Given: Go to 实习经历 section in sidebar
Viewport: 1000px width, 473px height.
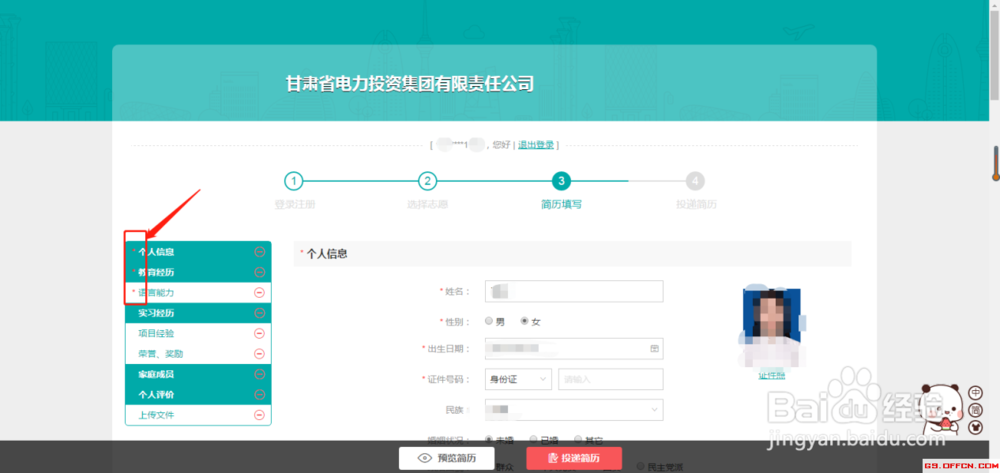Looking at the screenshot, I should point(156,313).
